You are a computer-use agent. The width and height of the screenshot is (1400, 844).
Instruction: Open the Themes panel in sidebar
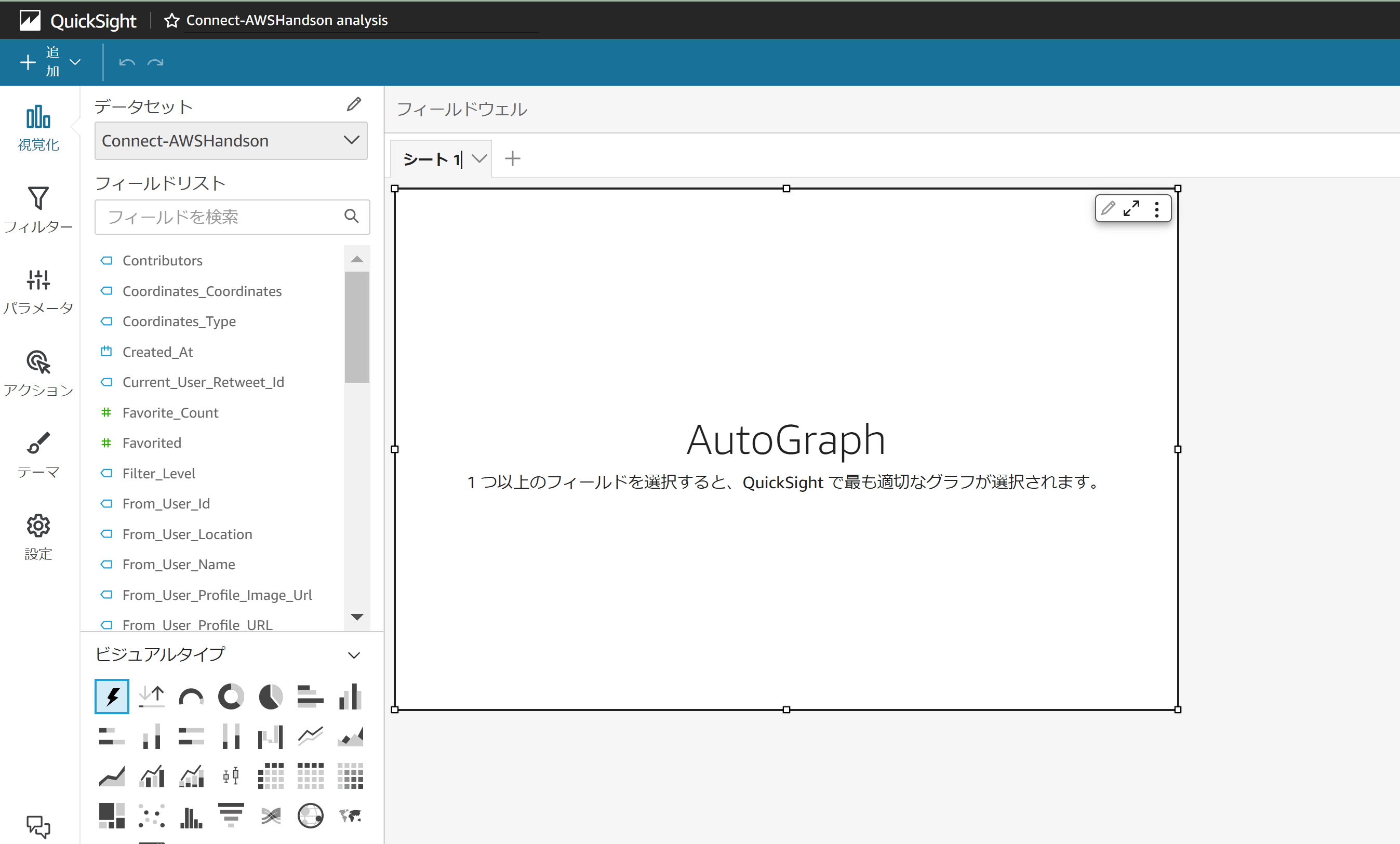tap(38, 455)
